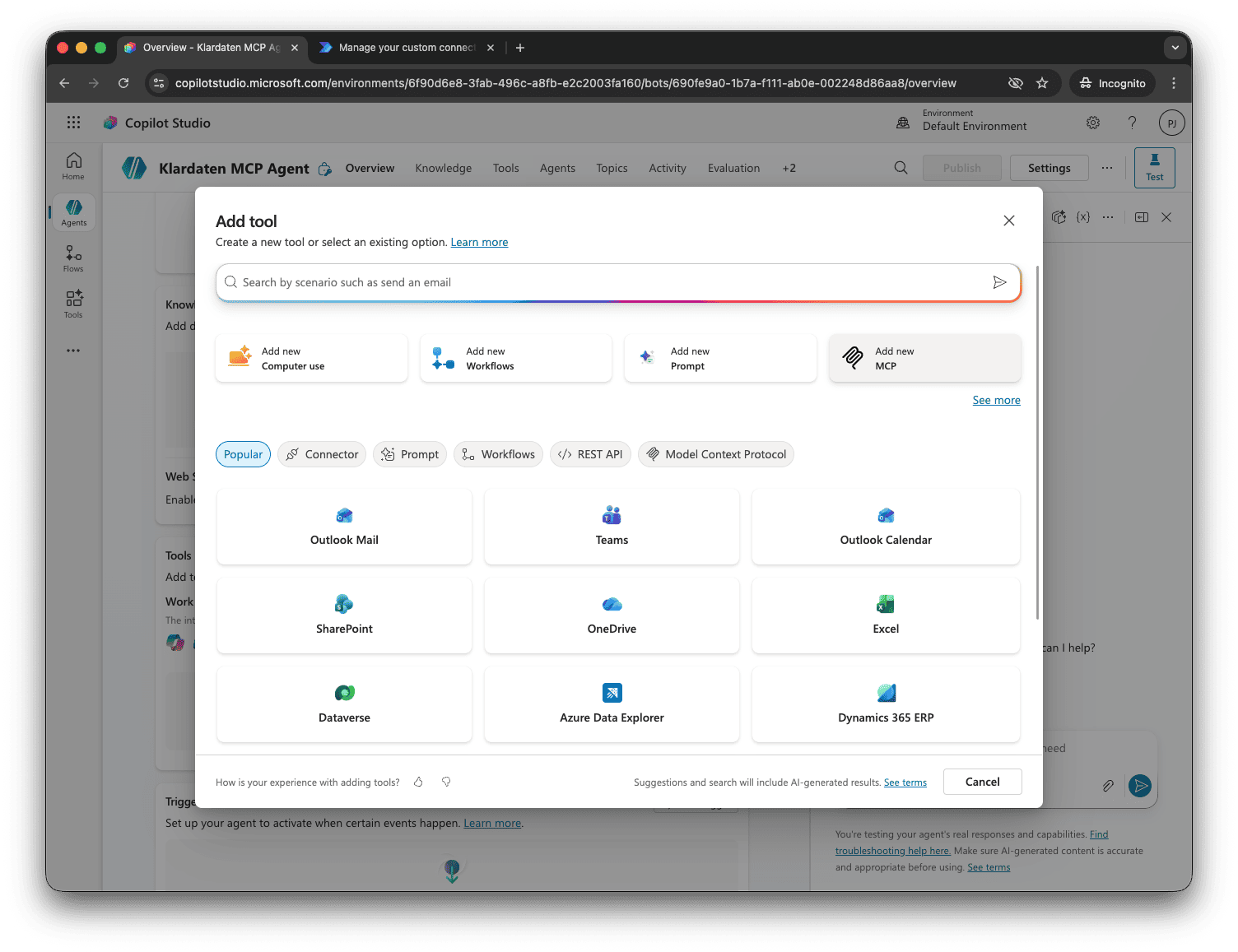Open Flows in the left sidebar
The height and width of the screenshot is (952, 1238).
73,258
